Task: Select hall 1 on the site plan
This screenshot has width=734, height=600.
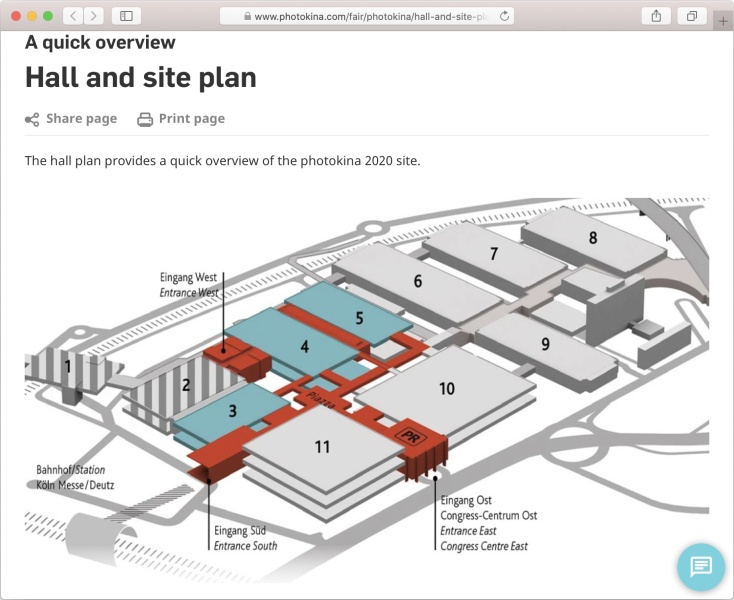Action: 68,367
